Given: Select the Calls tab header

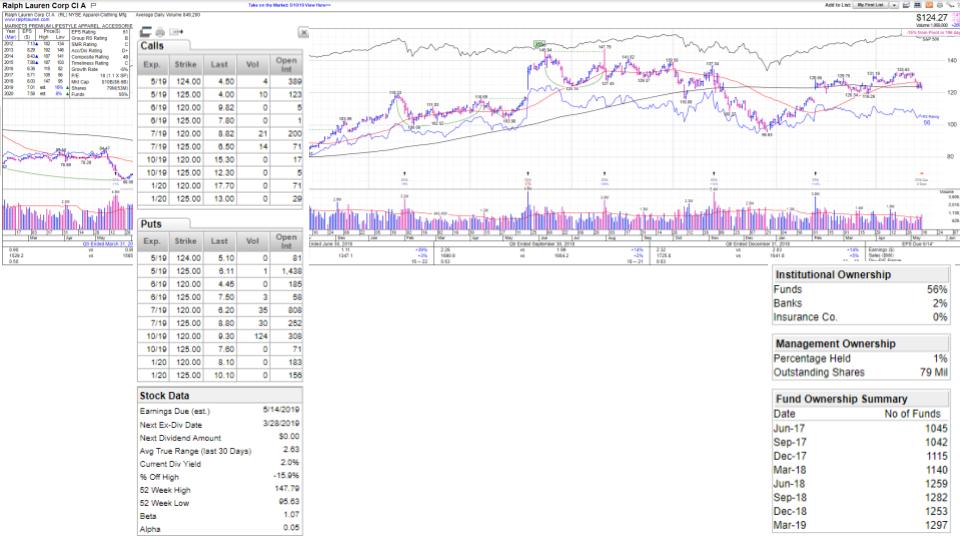Looking at the screenshot, I should [163, 46].
